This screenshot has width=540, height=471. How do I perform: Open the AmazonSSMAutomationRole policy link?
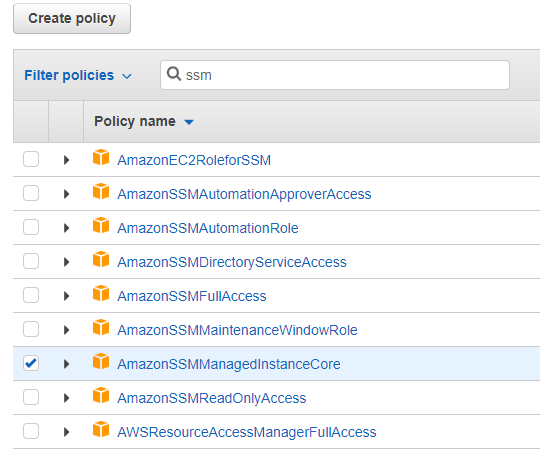tap(208, 228)
